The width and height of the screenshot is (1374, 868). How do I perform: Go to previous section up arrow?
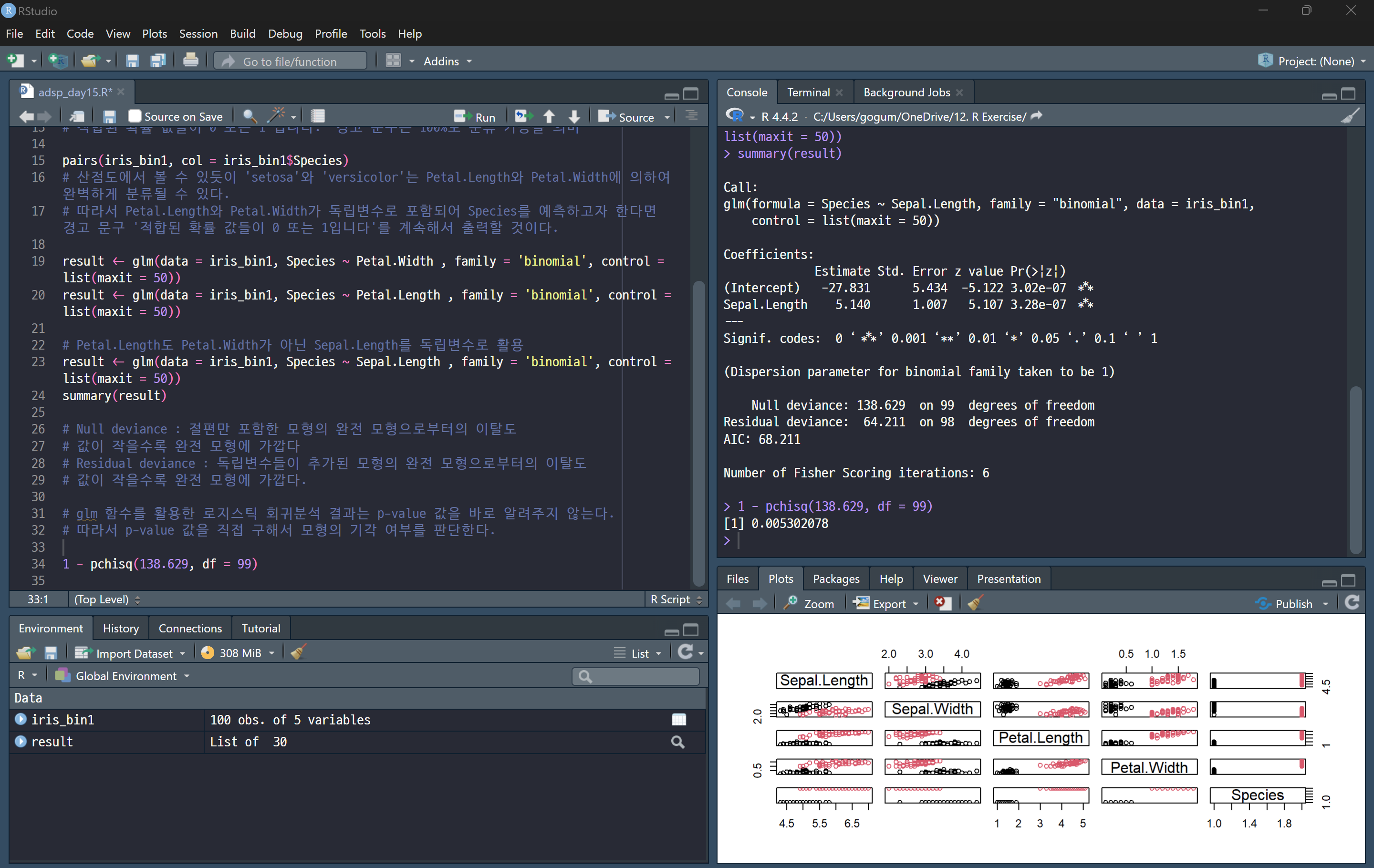tap(549, 116)
